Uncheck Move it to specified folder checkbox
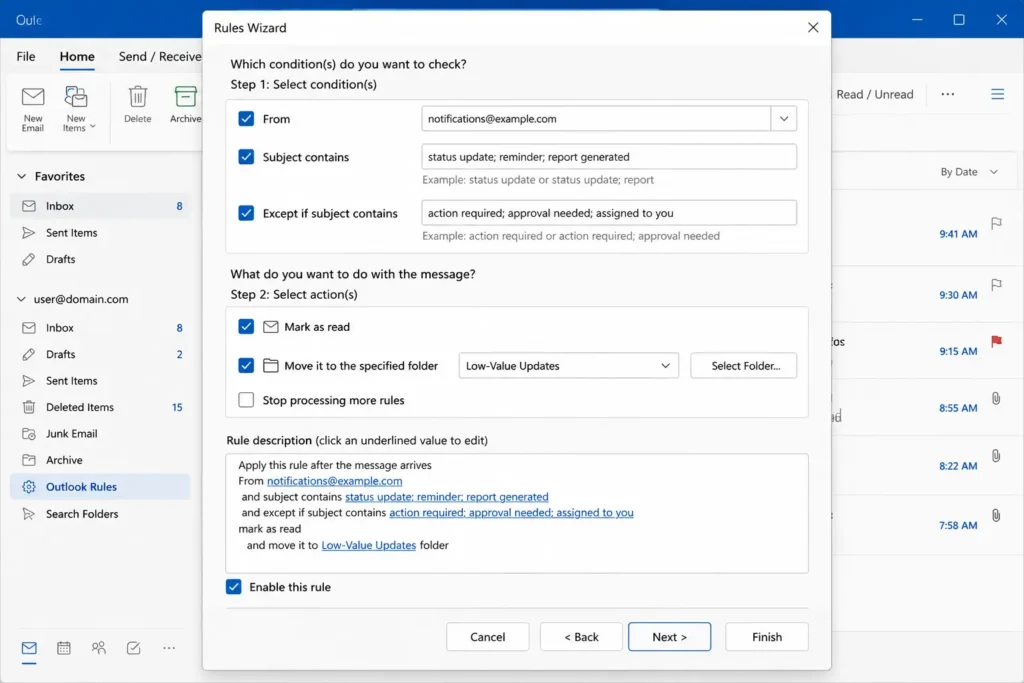This screenshot has height=683, width=1024. click(x=246, y=366)
